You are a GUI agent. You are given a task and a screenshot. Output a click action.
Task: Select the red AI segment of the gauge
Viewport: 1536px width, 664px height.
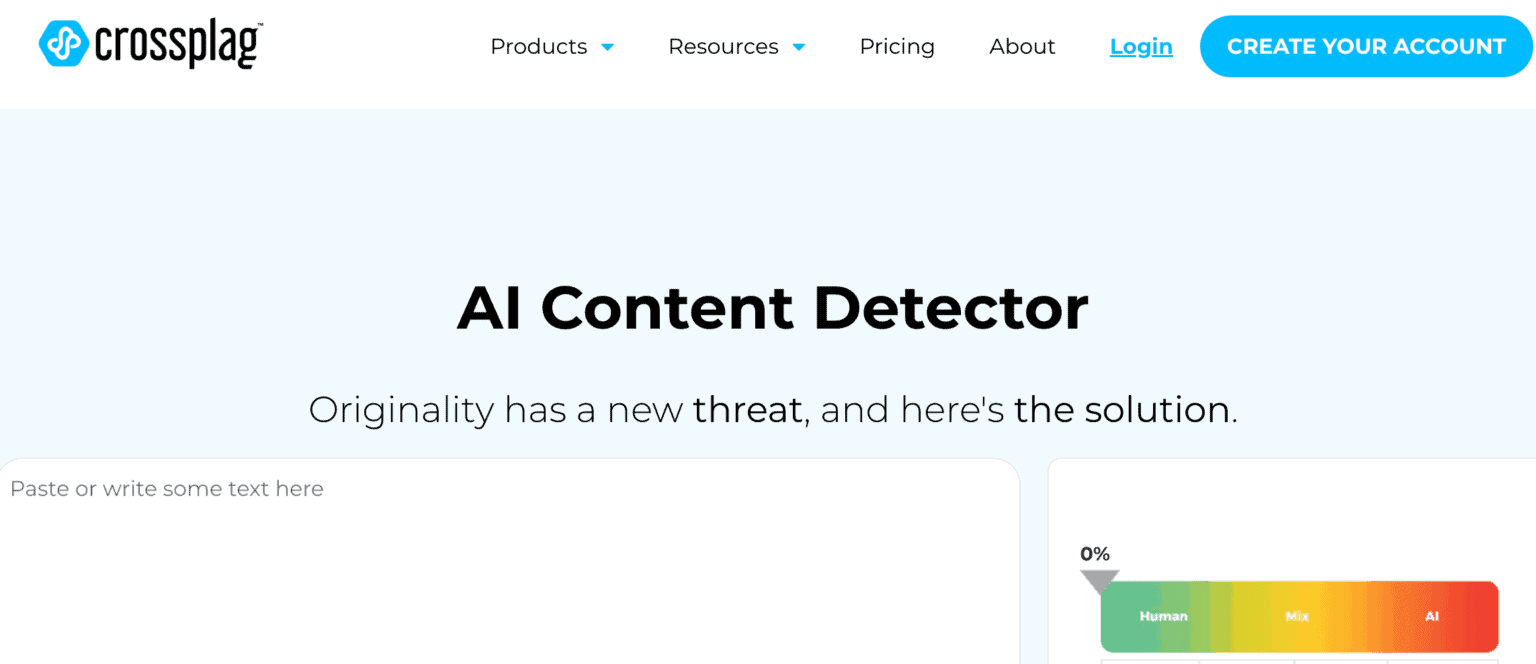1432,616
